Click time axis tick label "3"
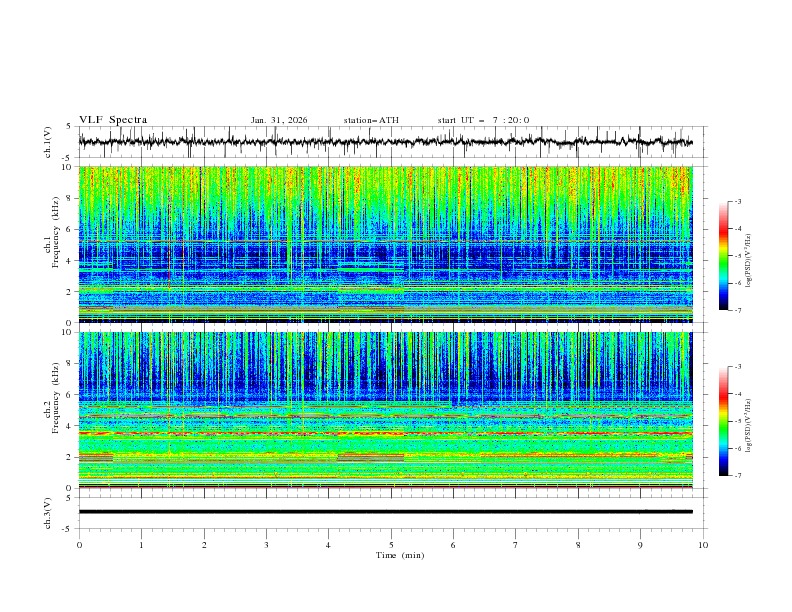792x612 pixels. (266, 545)
